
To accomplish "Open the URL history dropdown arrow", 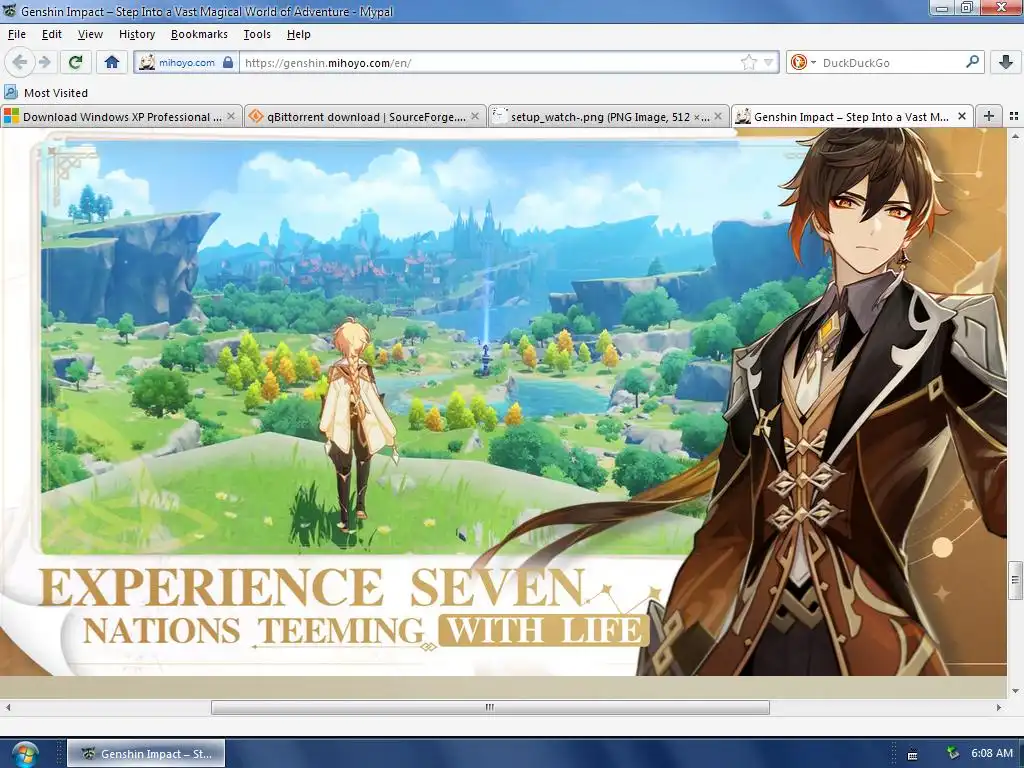I will [769, 63].
